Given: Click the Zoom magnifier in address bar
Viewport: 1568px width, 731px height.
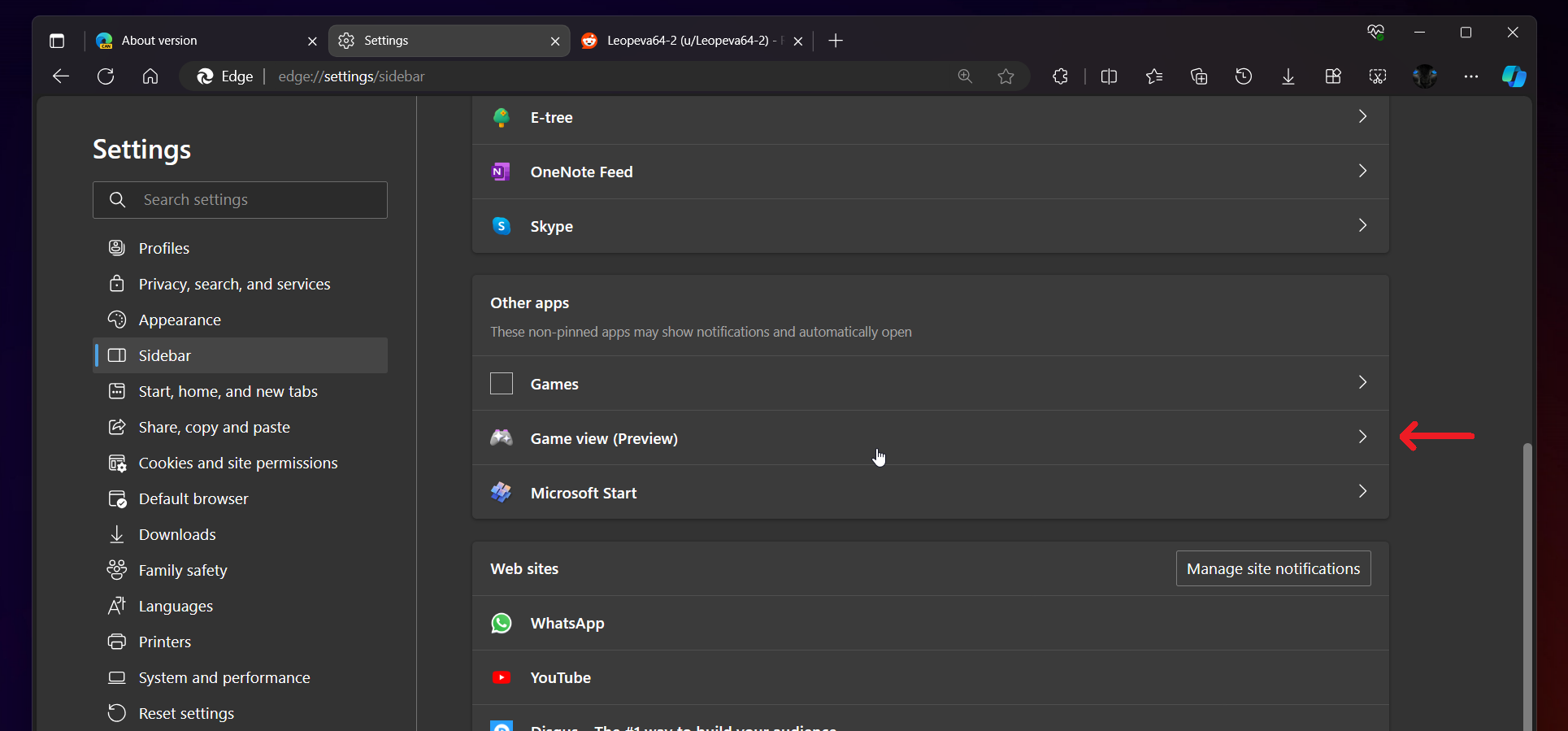Looking at the screenshot, I should (965, 76).
